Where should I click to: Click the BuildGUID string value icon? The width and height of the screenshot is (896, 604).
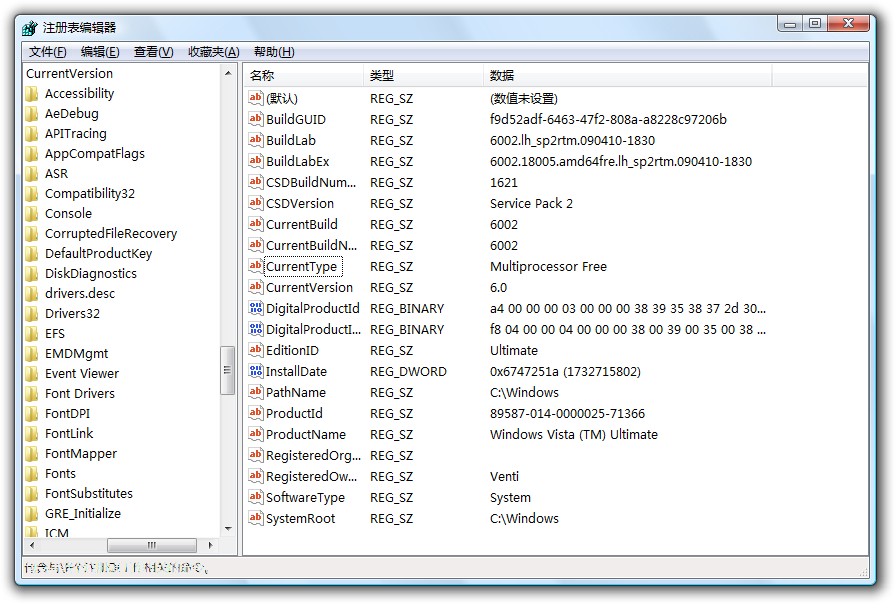pyautogui.click(x=255, y=119)
